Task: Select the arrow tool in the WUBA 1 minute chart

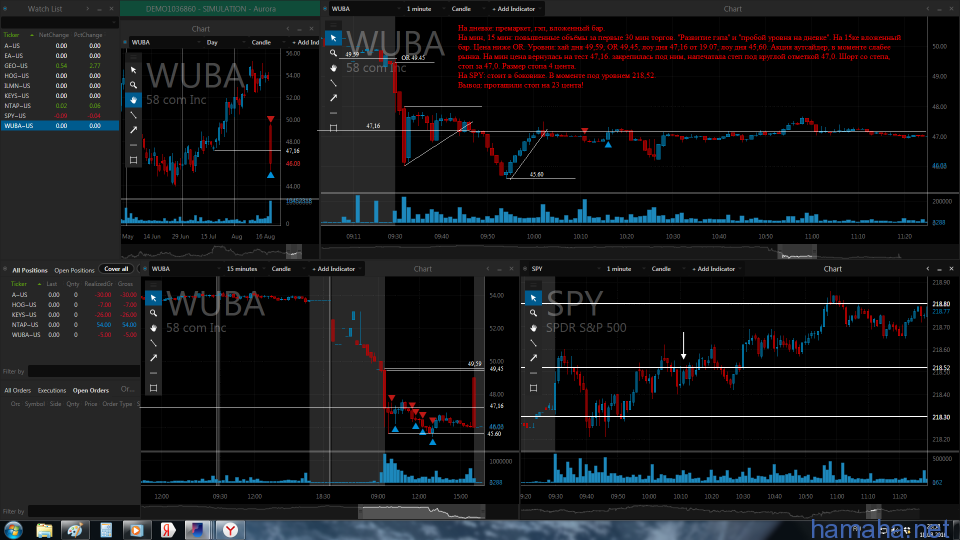Action: pos(333,98)
